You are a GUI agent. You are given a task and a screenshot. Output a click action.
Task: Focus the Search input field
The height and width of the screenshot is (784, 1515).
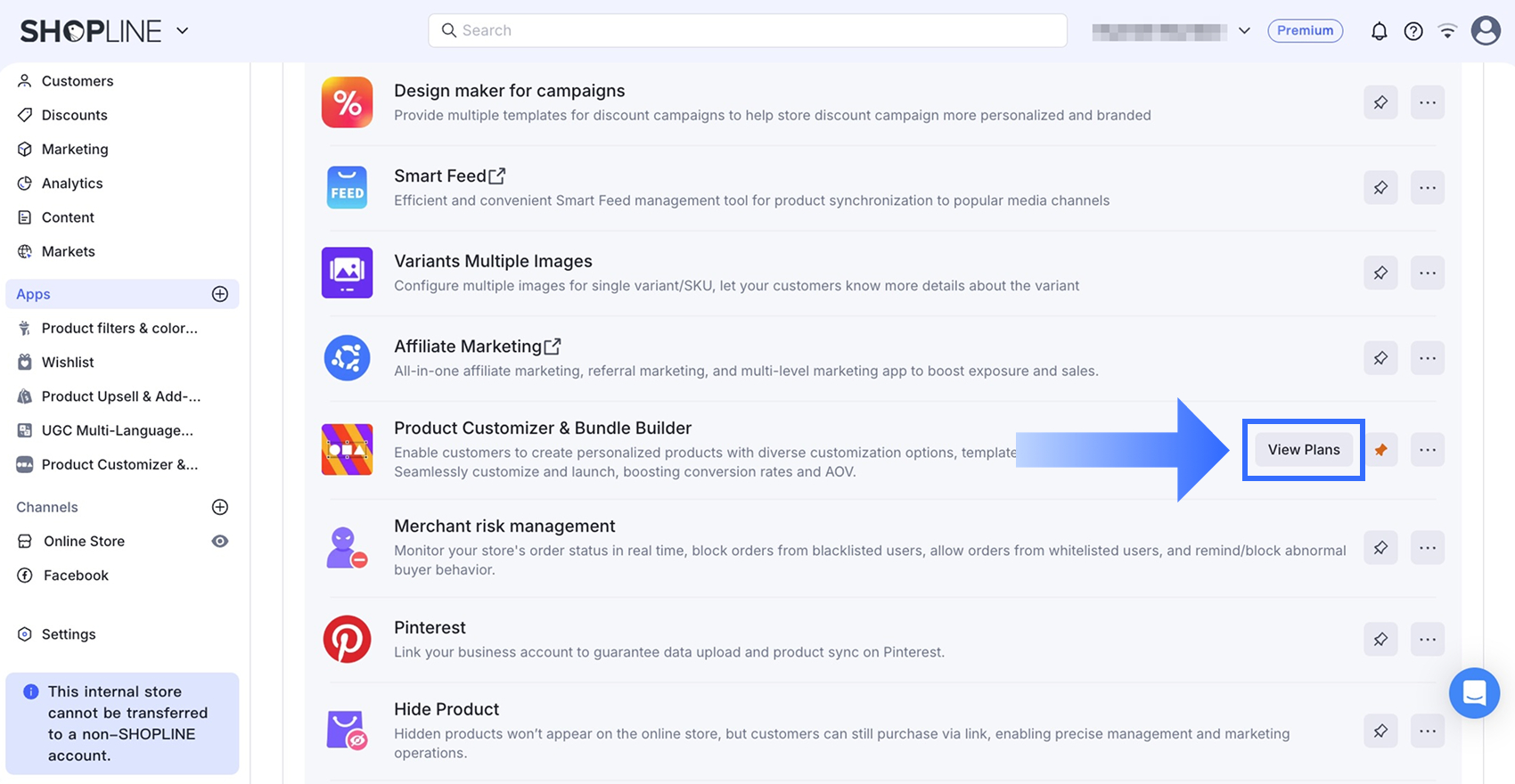pyautogui.click(x=748, y=30)
